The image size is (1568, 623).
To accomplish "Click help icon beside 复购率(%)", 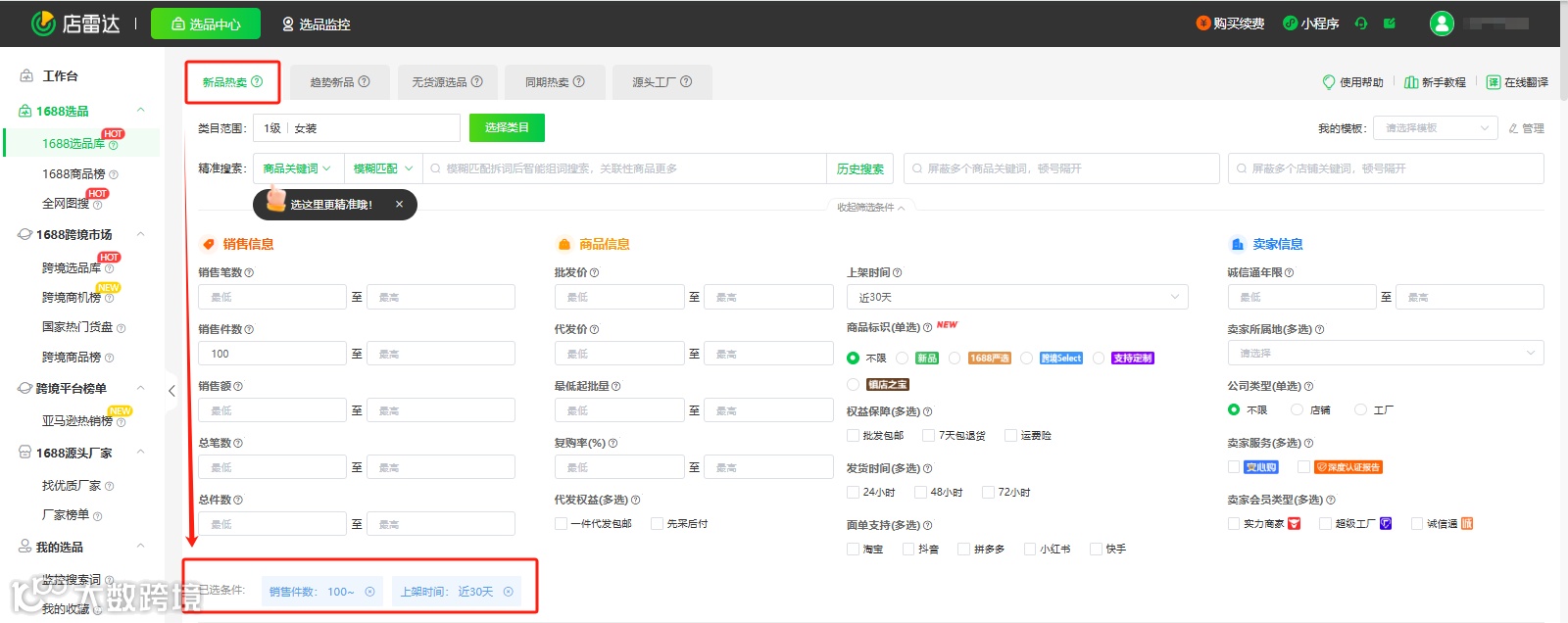I will pyautogui.click(x=612, y=443).
